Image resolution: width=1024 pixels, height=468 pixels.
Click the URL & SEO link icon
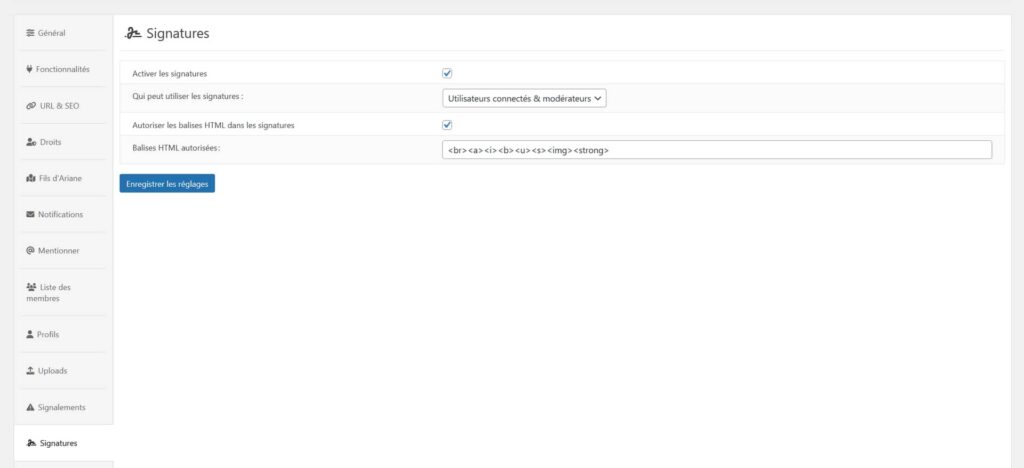31,106
